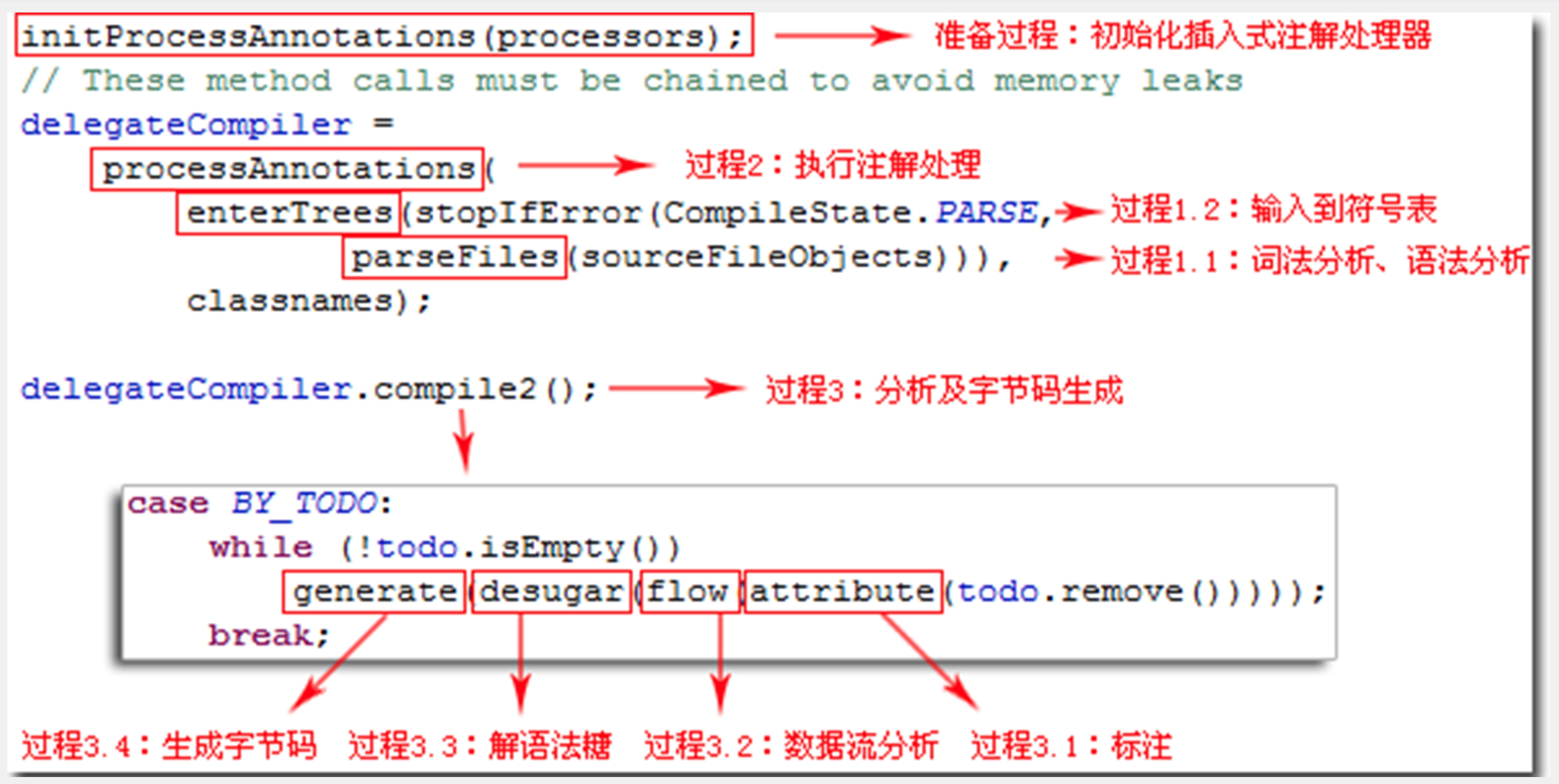1559x784 pixels.
Task: Click the down arrow below compile2()
Action: pos(464,440)
